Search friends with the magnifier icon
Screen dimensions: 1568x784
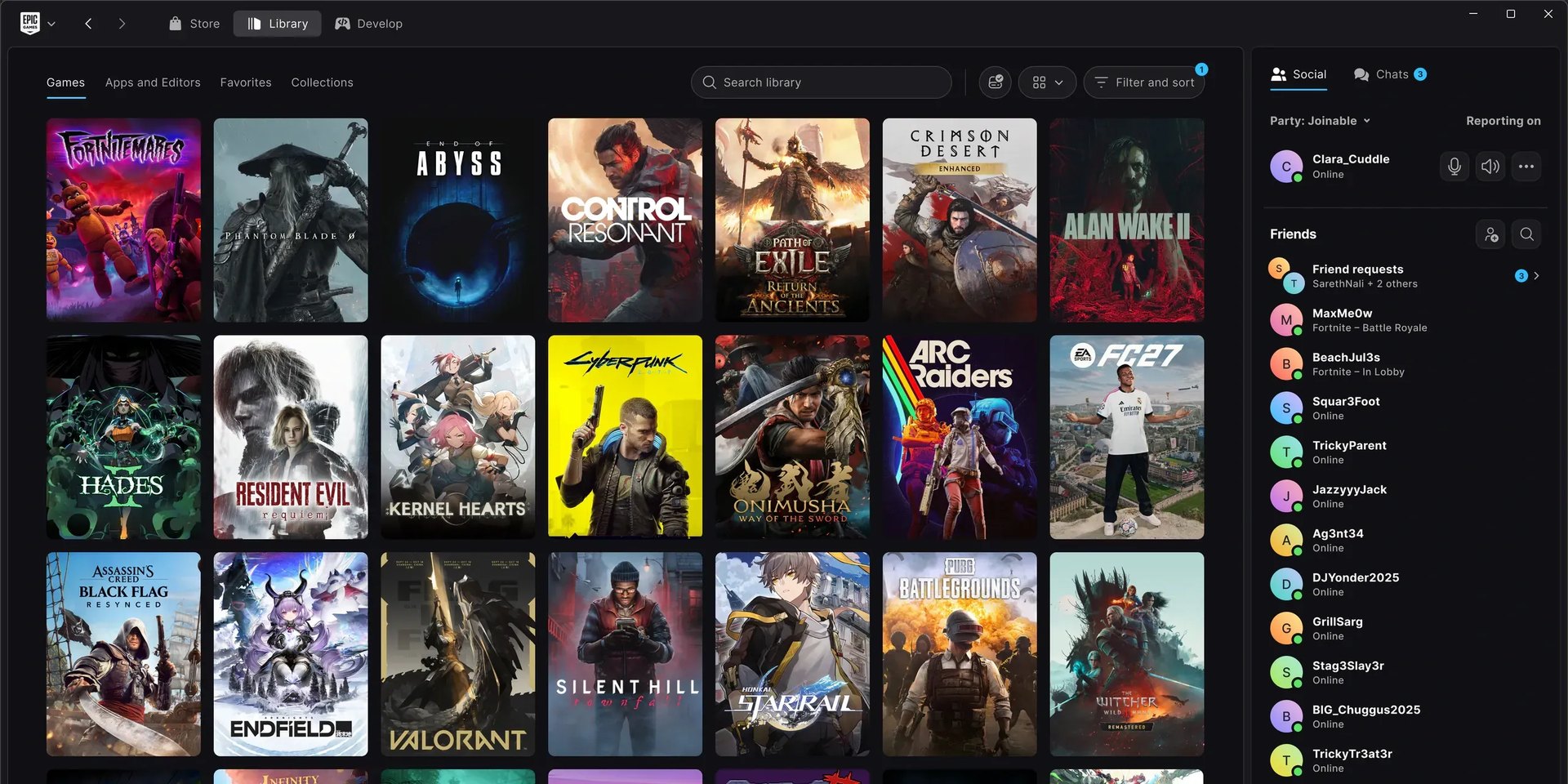point(1526,235)
